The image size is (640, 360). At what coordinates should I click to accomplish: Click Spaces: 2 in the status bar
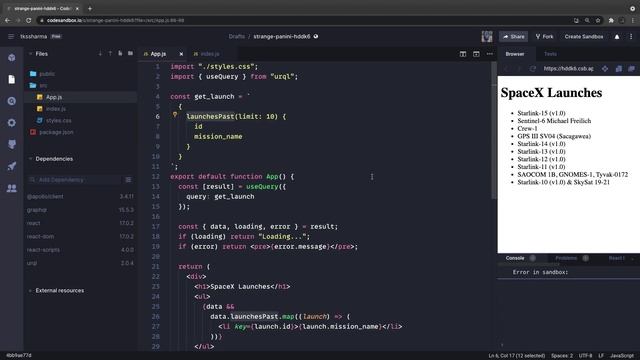point(562,356)
